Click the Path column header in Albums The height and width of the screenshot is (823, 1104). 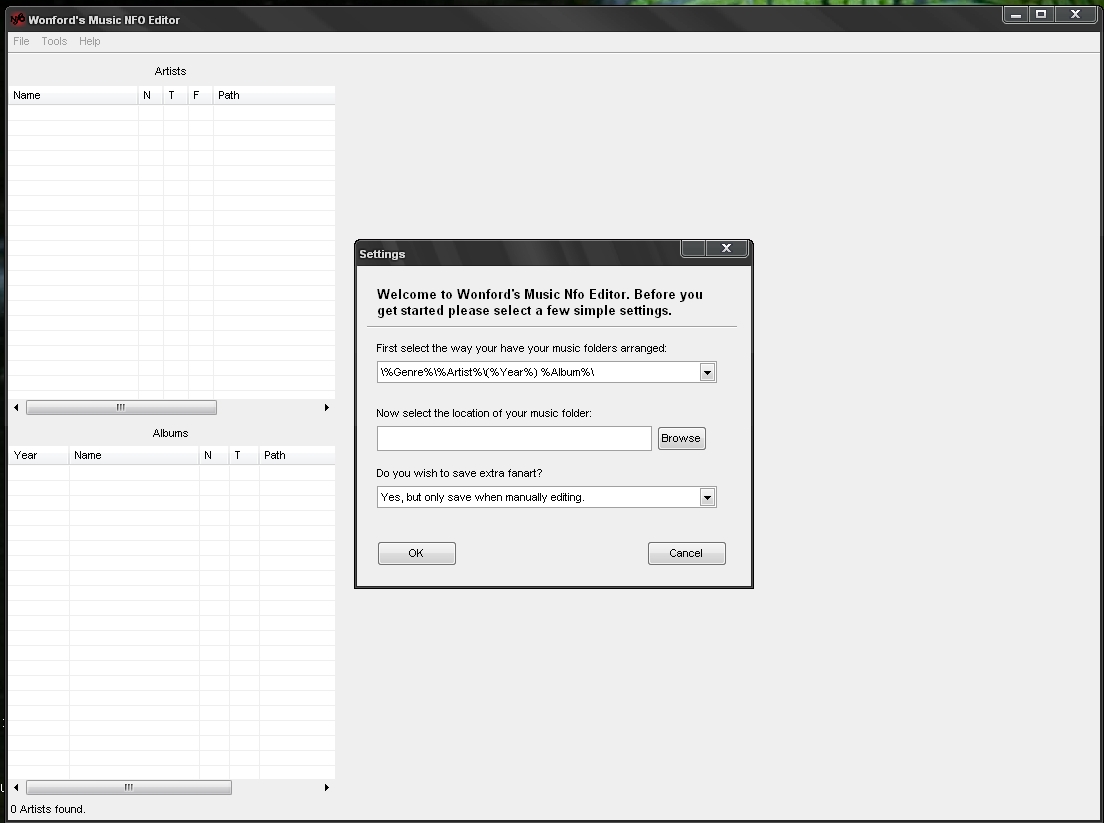coord(297,455)
